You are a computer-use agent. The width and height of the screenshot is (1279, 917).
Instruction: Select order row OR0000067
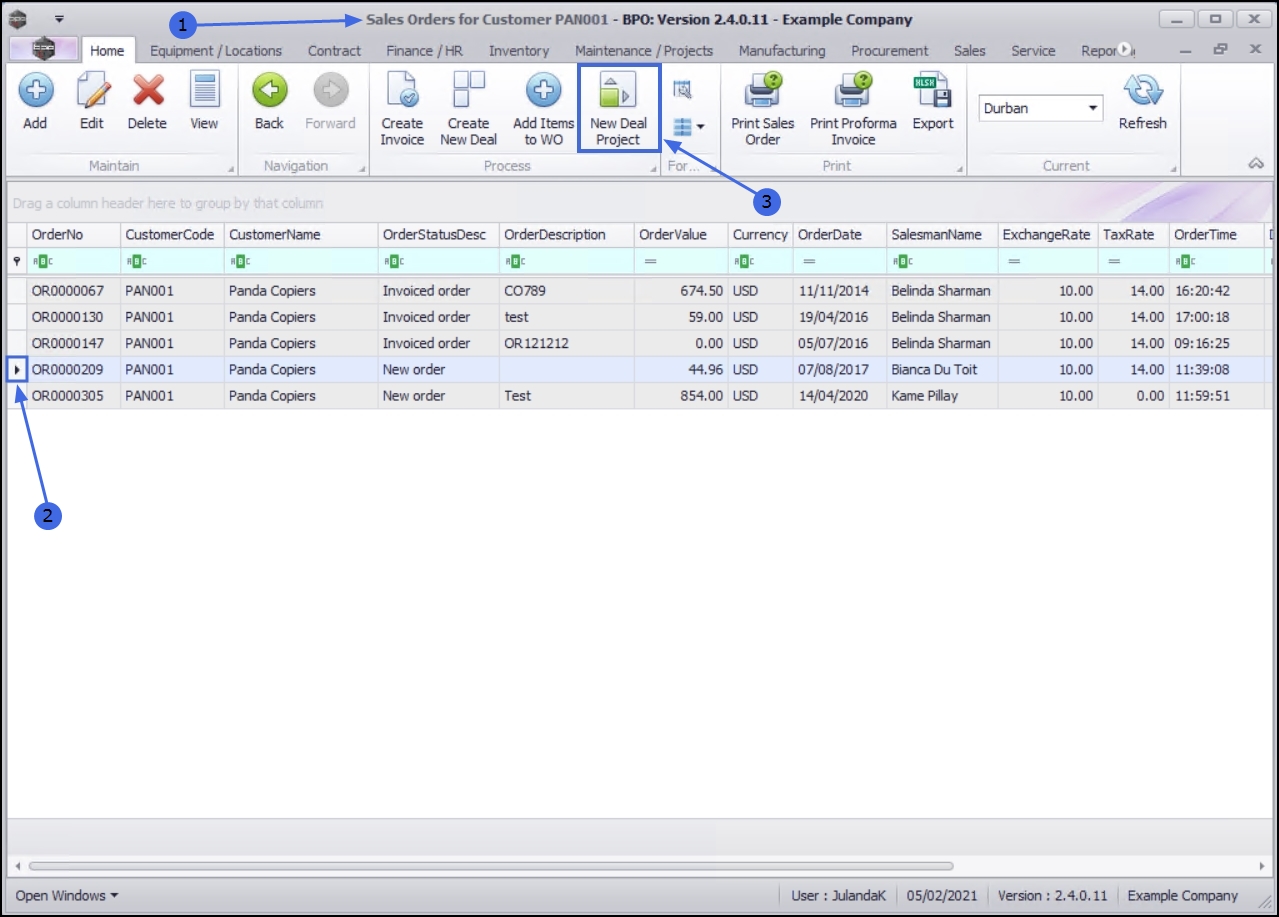tap(640, 291)
